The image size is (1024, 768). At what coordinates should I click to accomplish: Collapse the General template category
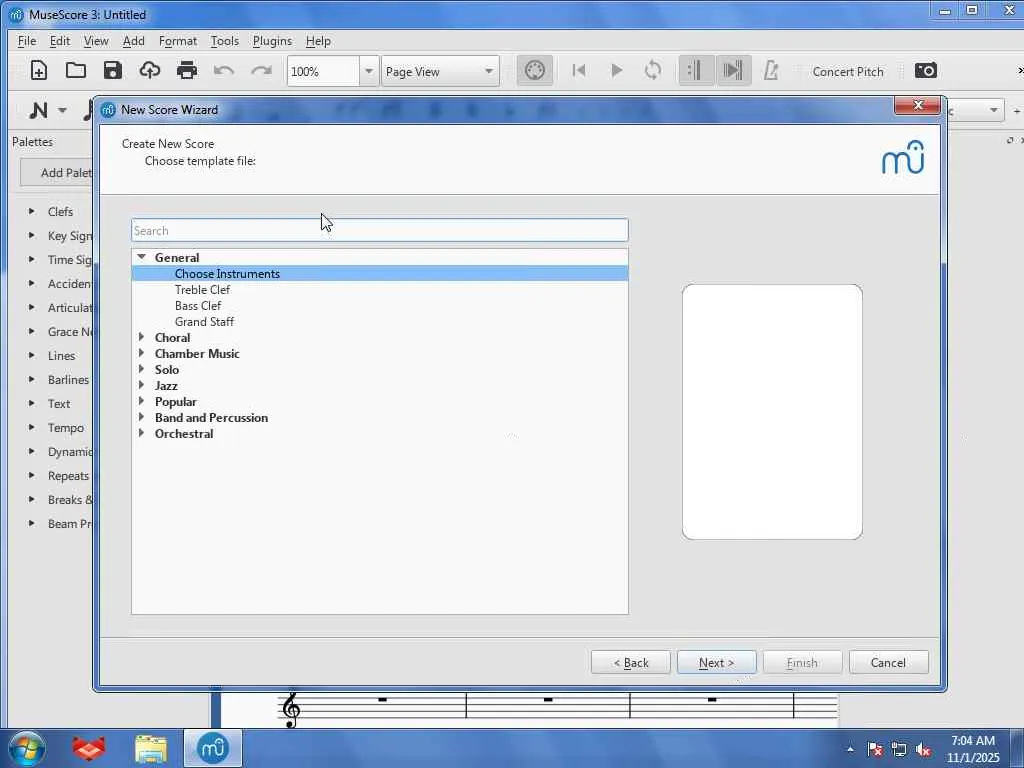click(x=141, y=257)
